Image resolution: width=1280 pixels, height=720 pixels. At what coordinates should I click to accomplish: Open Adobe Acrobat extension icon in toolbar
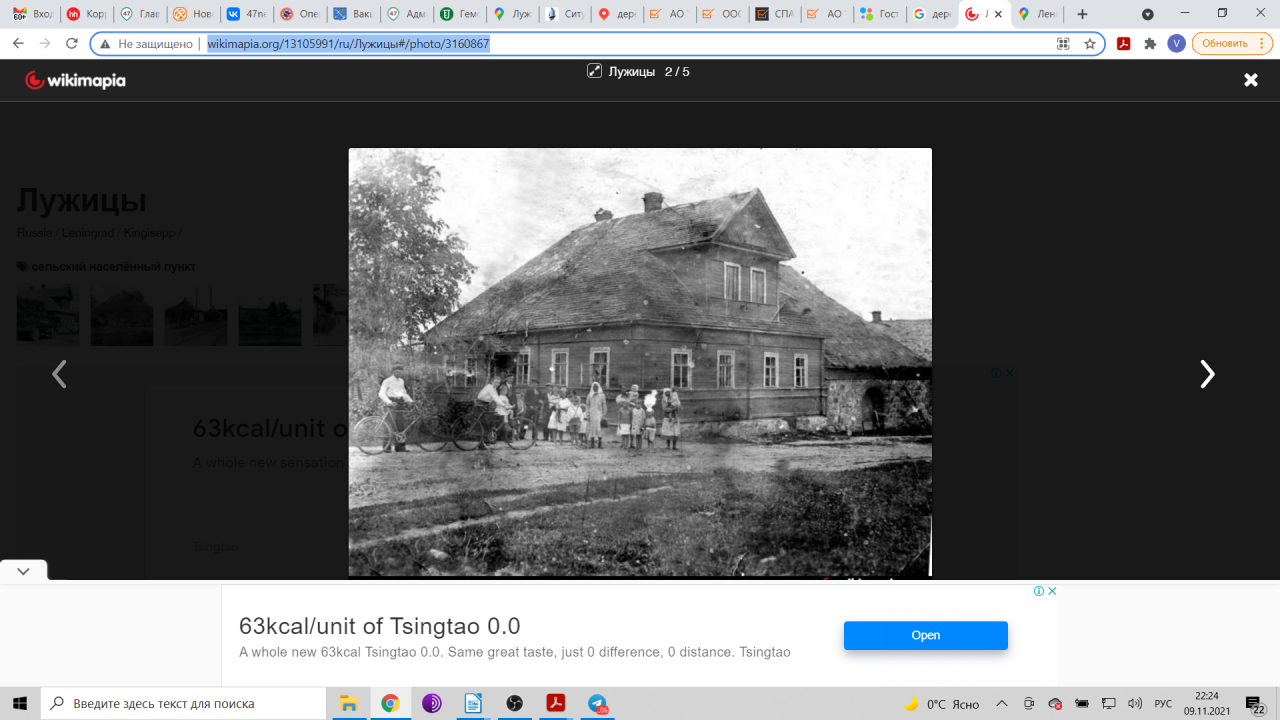tap(1123, 44)
